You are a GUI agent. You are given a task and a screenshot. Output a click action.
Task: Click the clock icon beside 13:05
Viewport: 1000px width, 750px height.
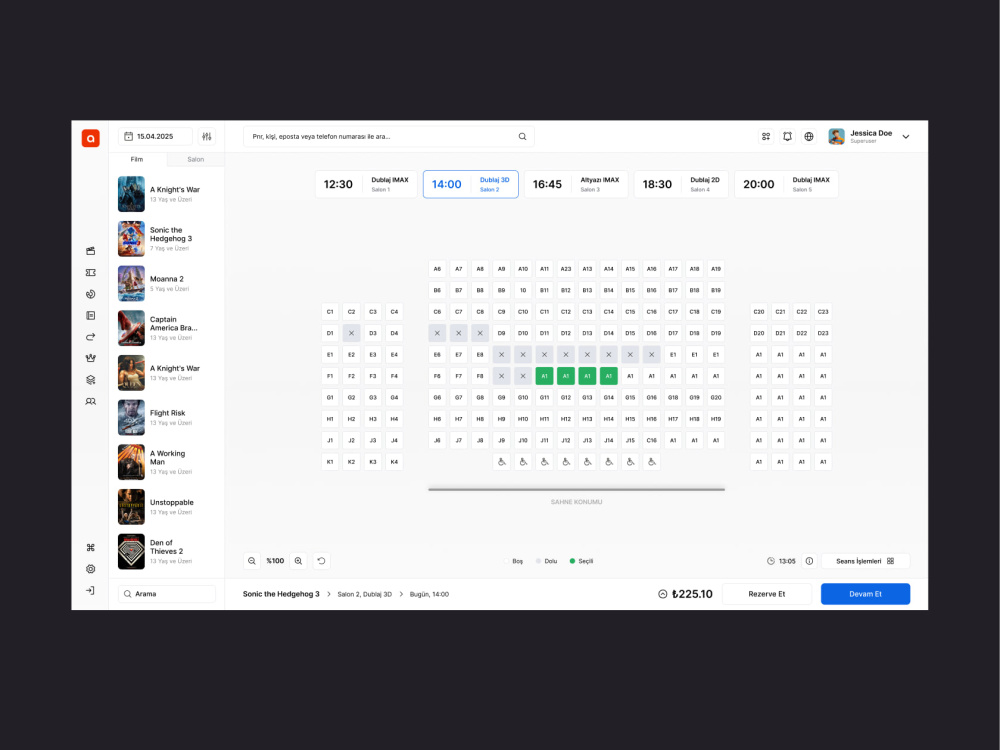coord(770,561)
